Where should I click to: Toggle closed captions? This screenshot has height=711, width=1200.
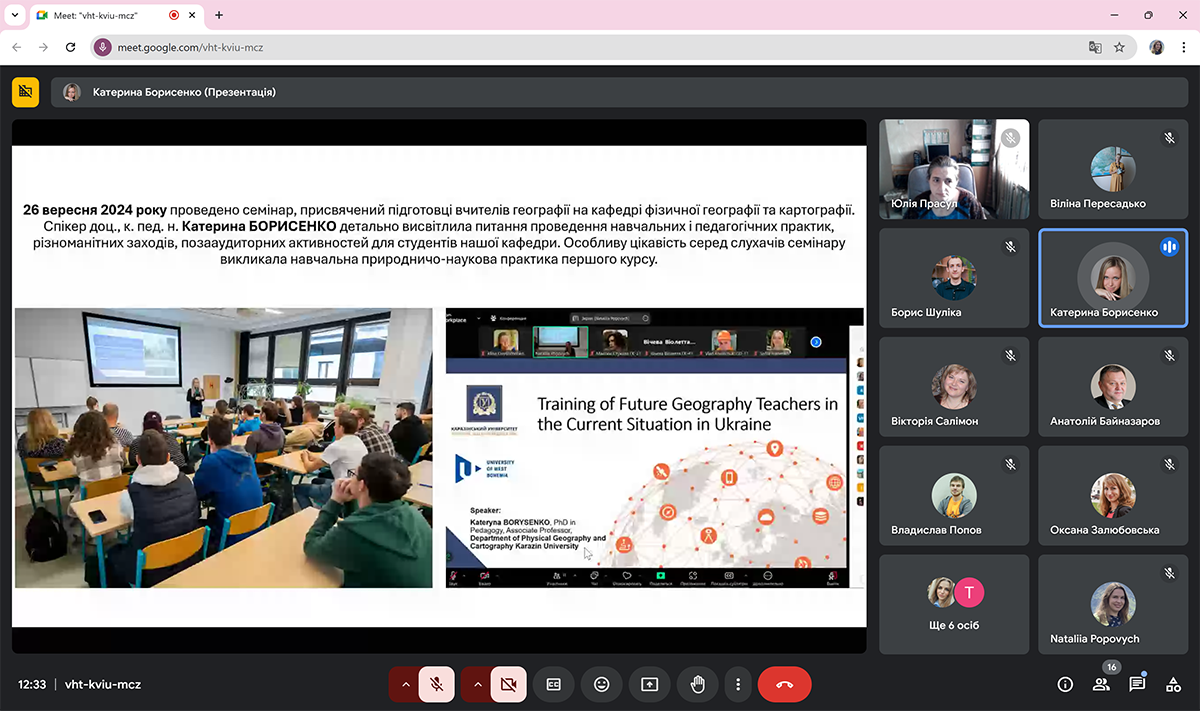(x=553, y=684)
